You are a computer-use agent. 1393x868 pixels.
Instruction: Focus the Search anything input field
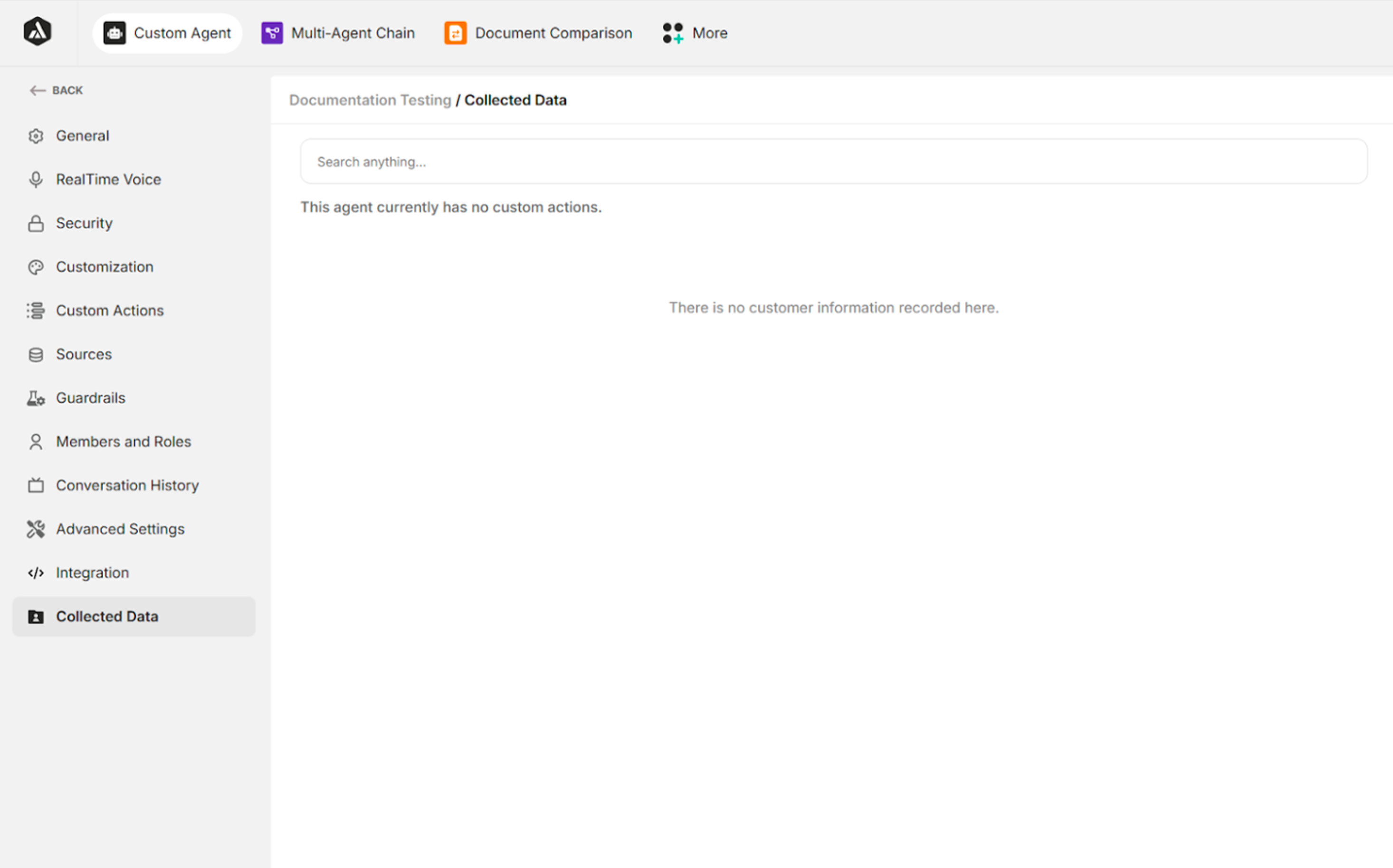pos(833,162)
